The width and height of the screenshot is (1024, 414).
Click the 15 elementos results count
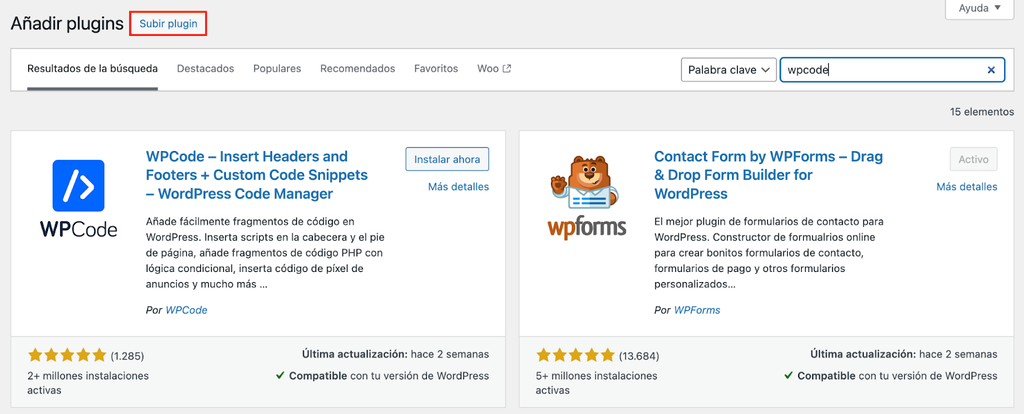coord(982,112)
